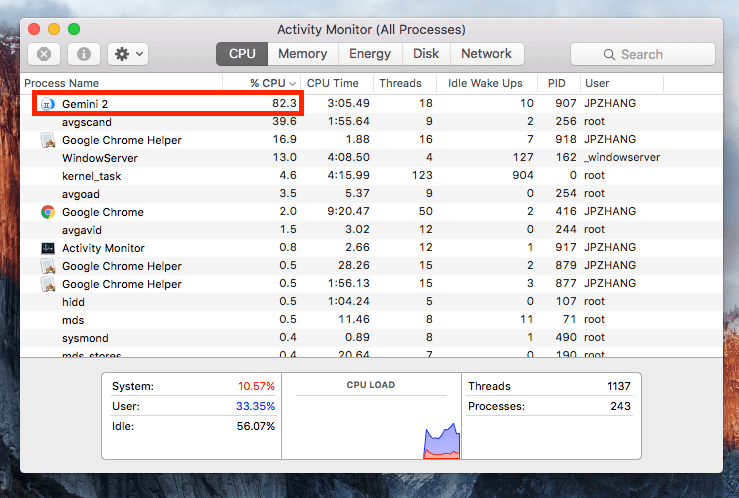Toggle sort order on % CPU column

point(262,83)
